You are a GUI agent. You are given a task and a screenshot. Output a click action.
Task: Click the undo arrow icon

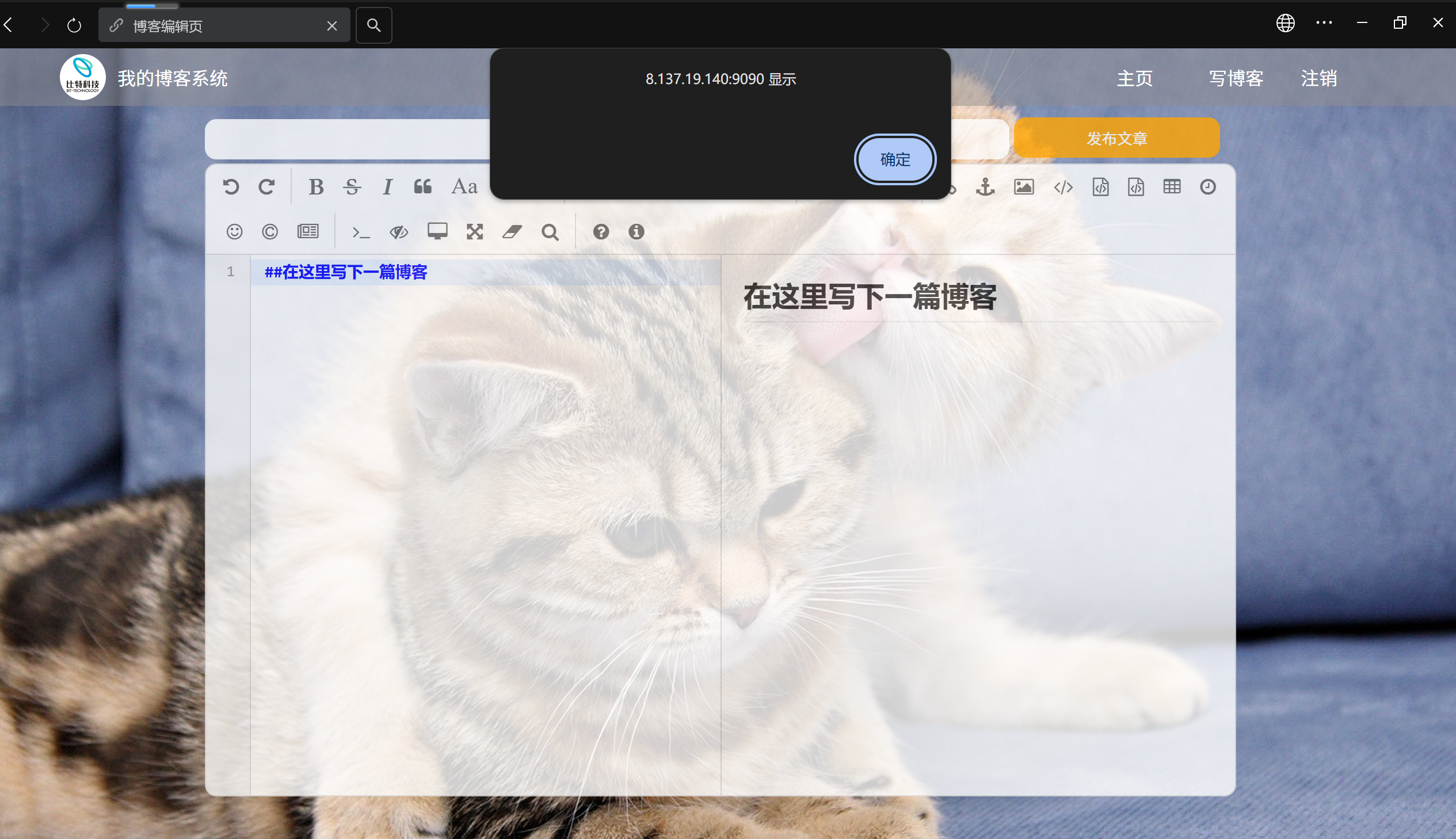click(x=230, y=186)
